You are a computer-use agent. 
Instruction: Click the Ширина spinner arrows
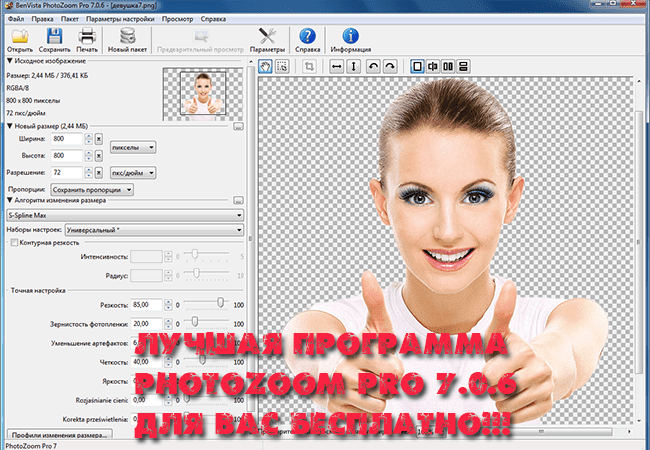click(88, 139)
